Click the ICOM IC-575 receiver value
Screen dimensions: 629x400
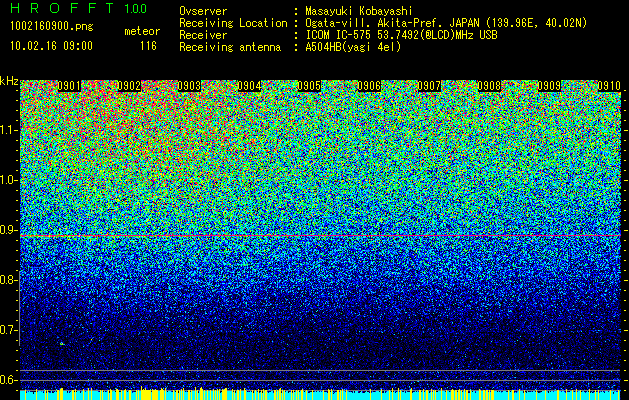401,35
